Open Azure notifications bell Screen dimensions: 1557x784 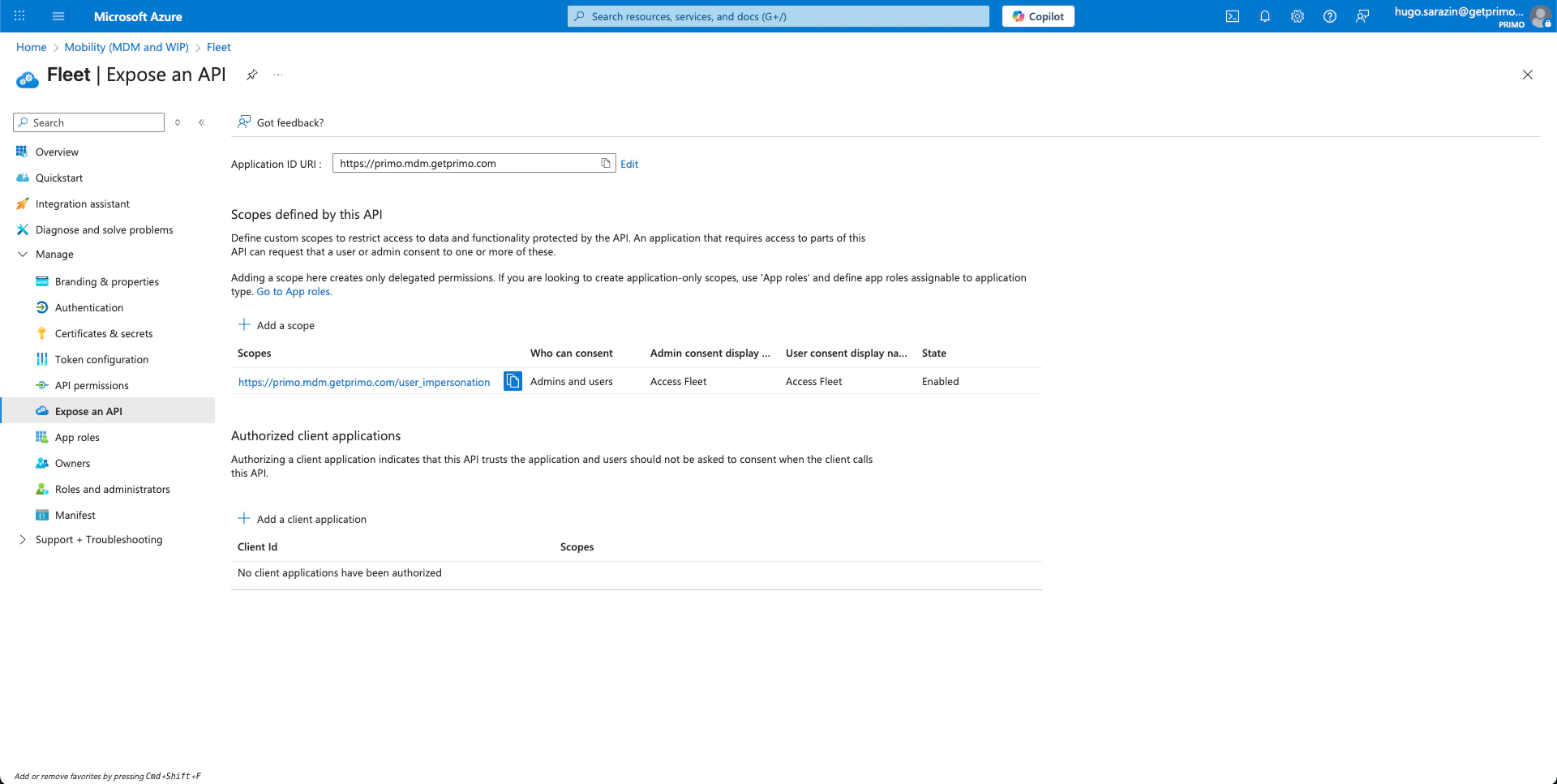click(x=1265, y=16)
